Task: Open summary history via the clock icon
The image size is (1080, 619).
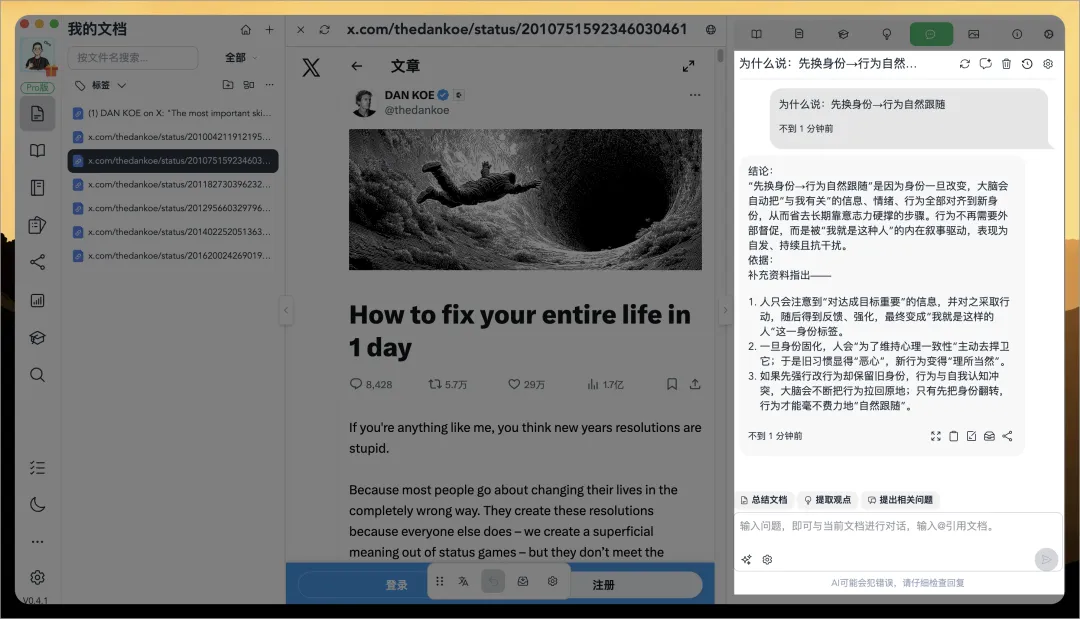Action: [x=1026, y=63]
